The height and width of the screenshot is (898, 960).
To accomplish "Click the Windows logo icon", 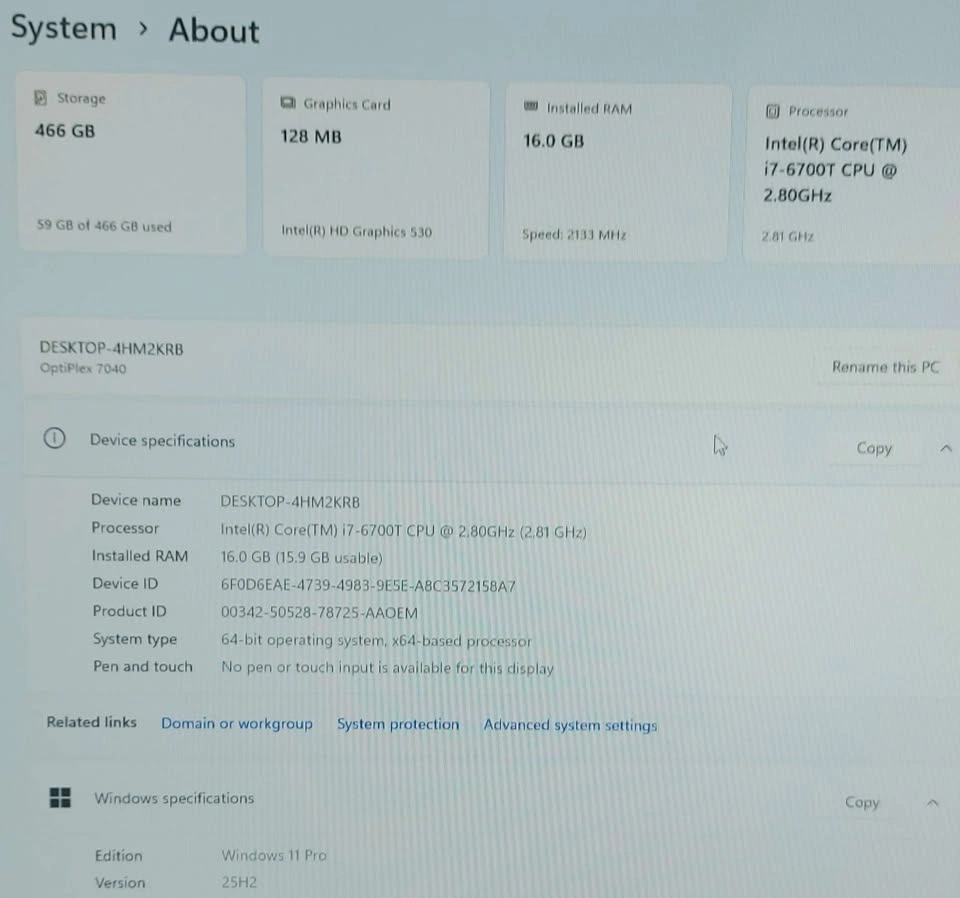I will point(60,797).
